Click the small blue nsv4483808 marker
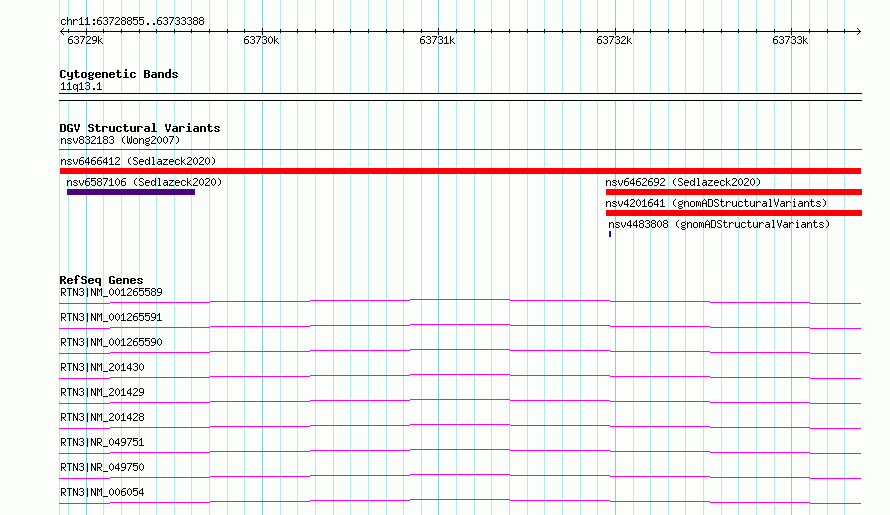The height and width of the screenshot is (515, 890). click(610, 234)
